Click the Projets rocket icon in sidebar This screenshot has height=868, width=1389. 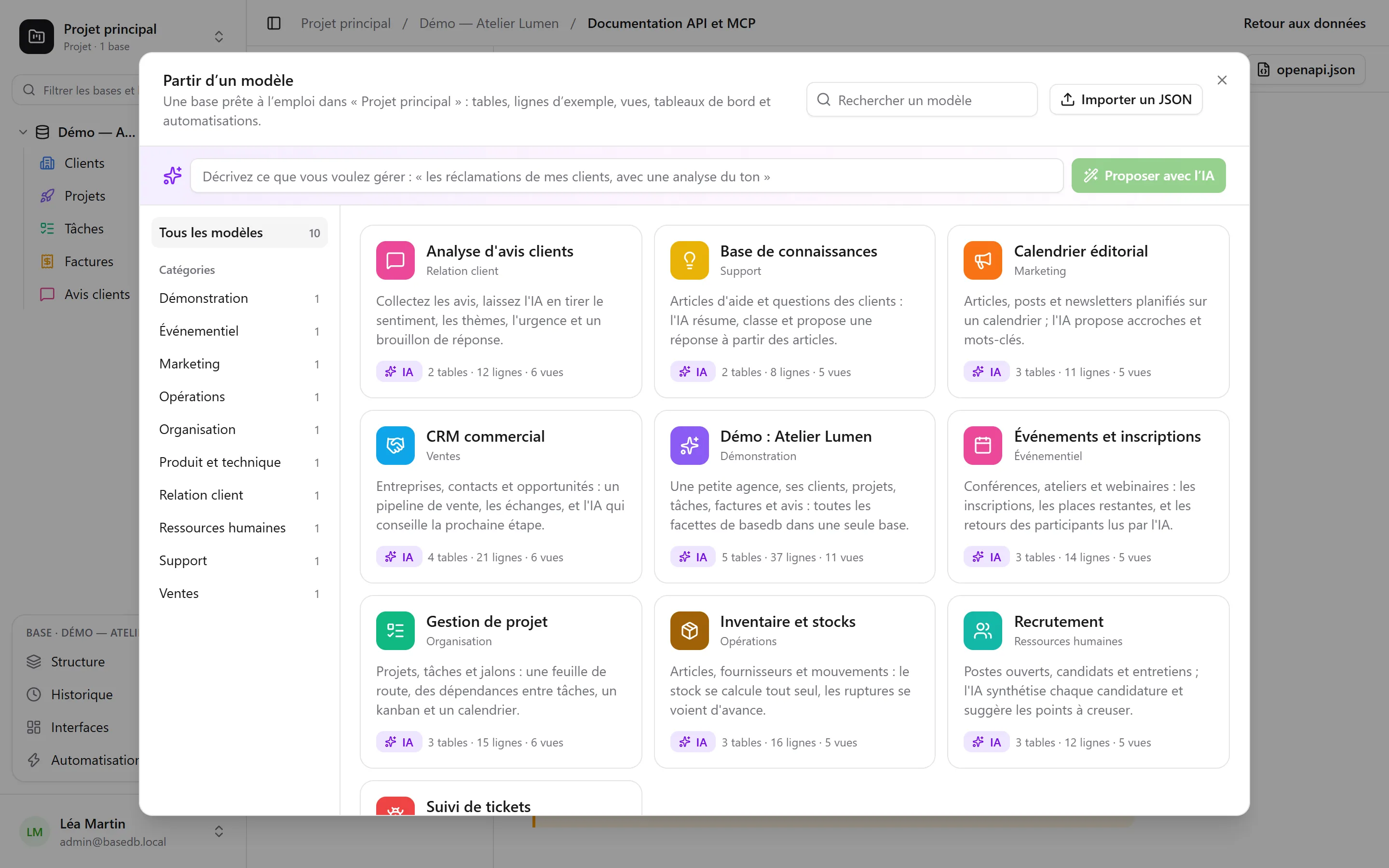pyautogui.click(x=47, y=196)
